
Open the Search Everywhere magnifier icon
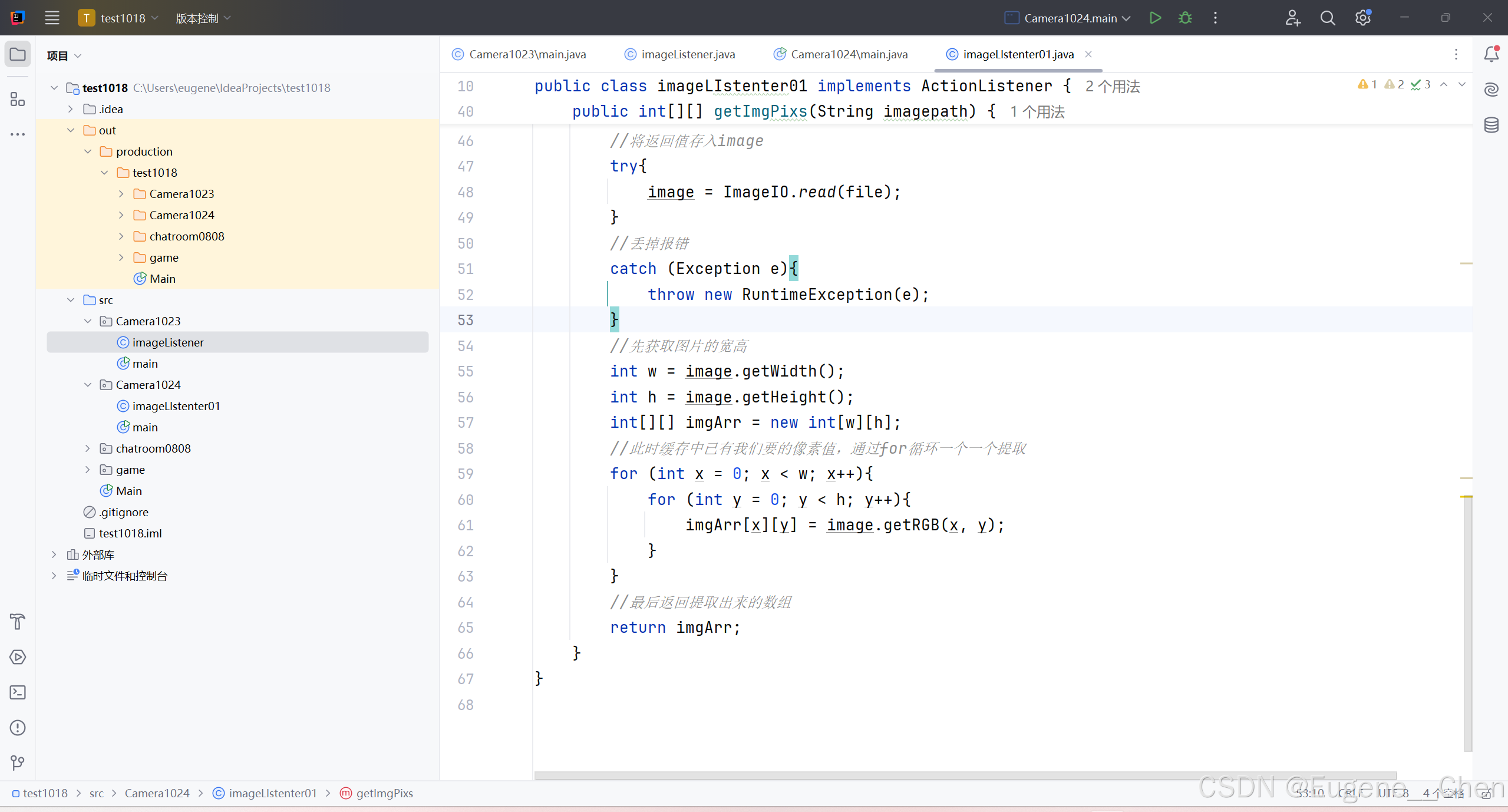1327,18
